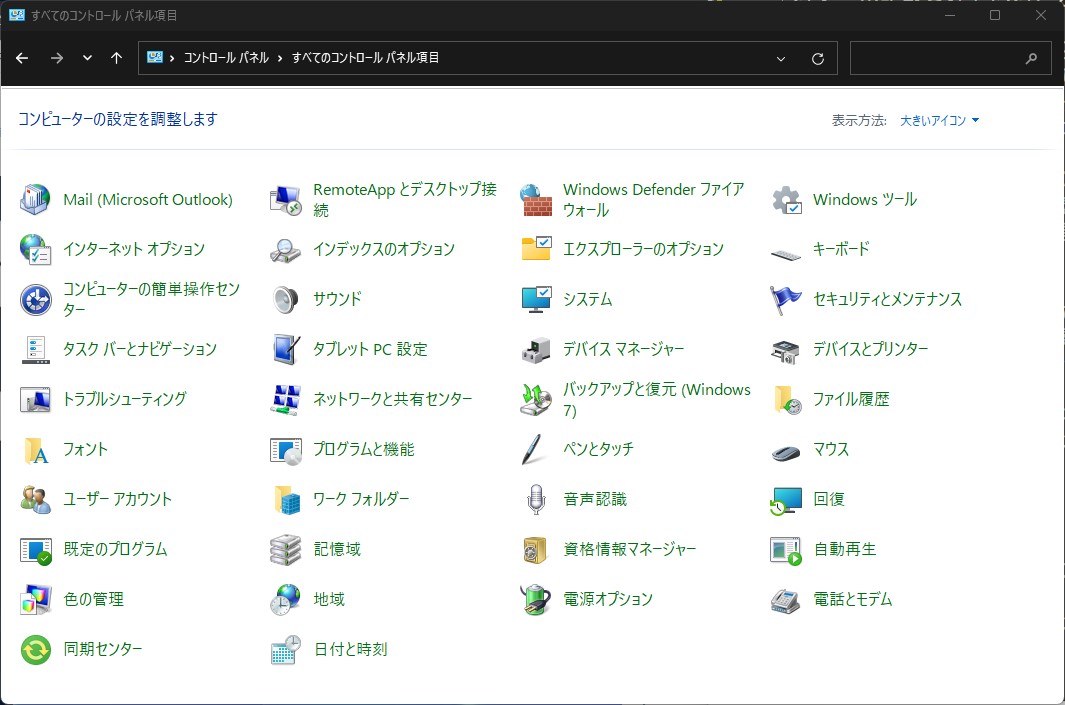The width and height of the screenshot is (1065, 705).
Task: Open the Windows Defender ファイアウォール icon
Action: click(536, 200)
